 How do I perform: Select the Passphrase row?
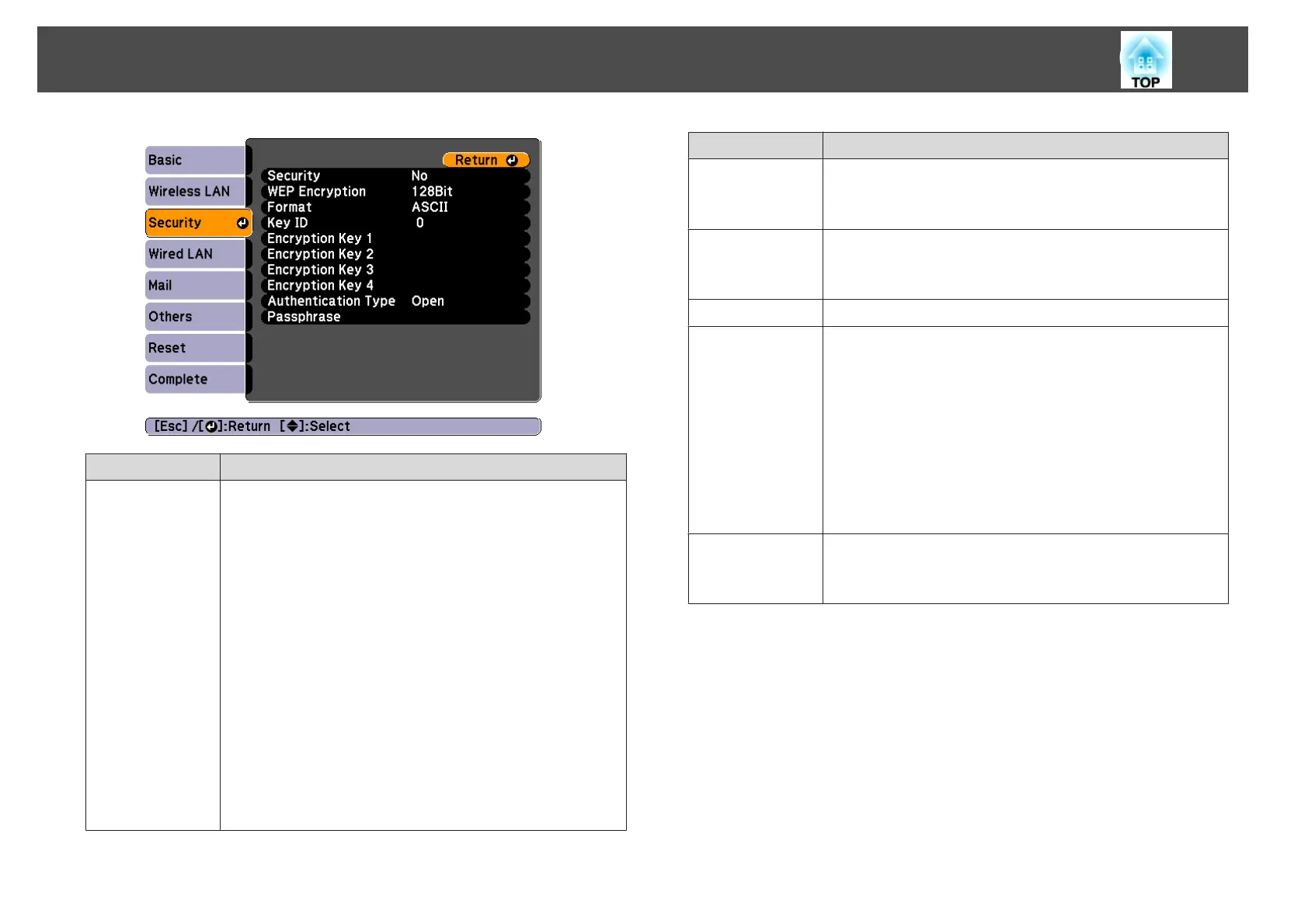tap(395, 317)
